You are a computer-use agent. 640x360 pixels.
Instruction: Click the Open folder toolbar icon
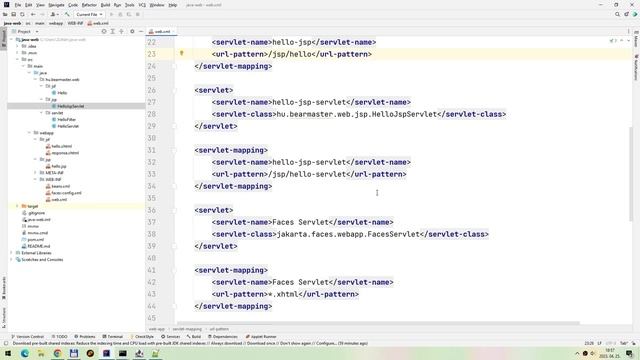point(5,14)
